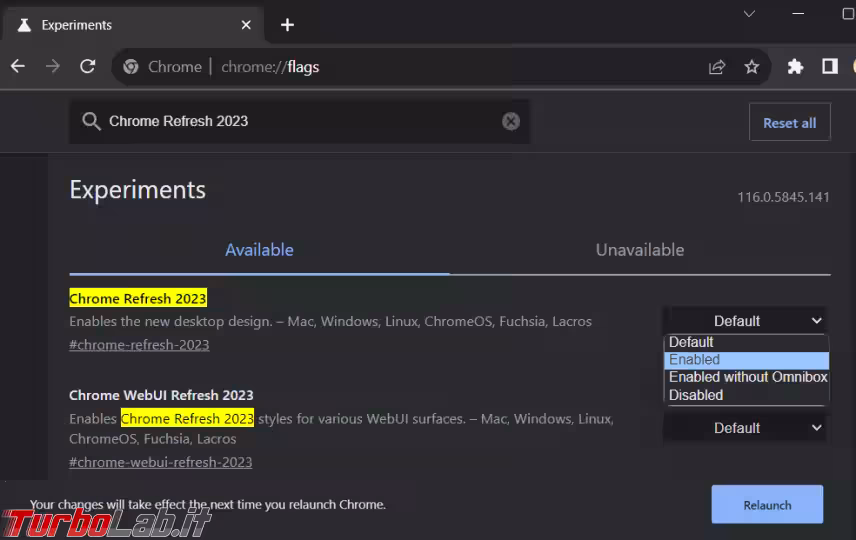The height and width of the screenshot is (540, 856).
Task: Click the magnifier icon in search flags box
Action: point(91,121)
